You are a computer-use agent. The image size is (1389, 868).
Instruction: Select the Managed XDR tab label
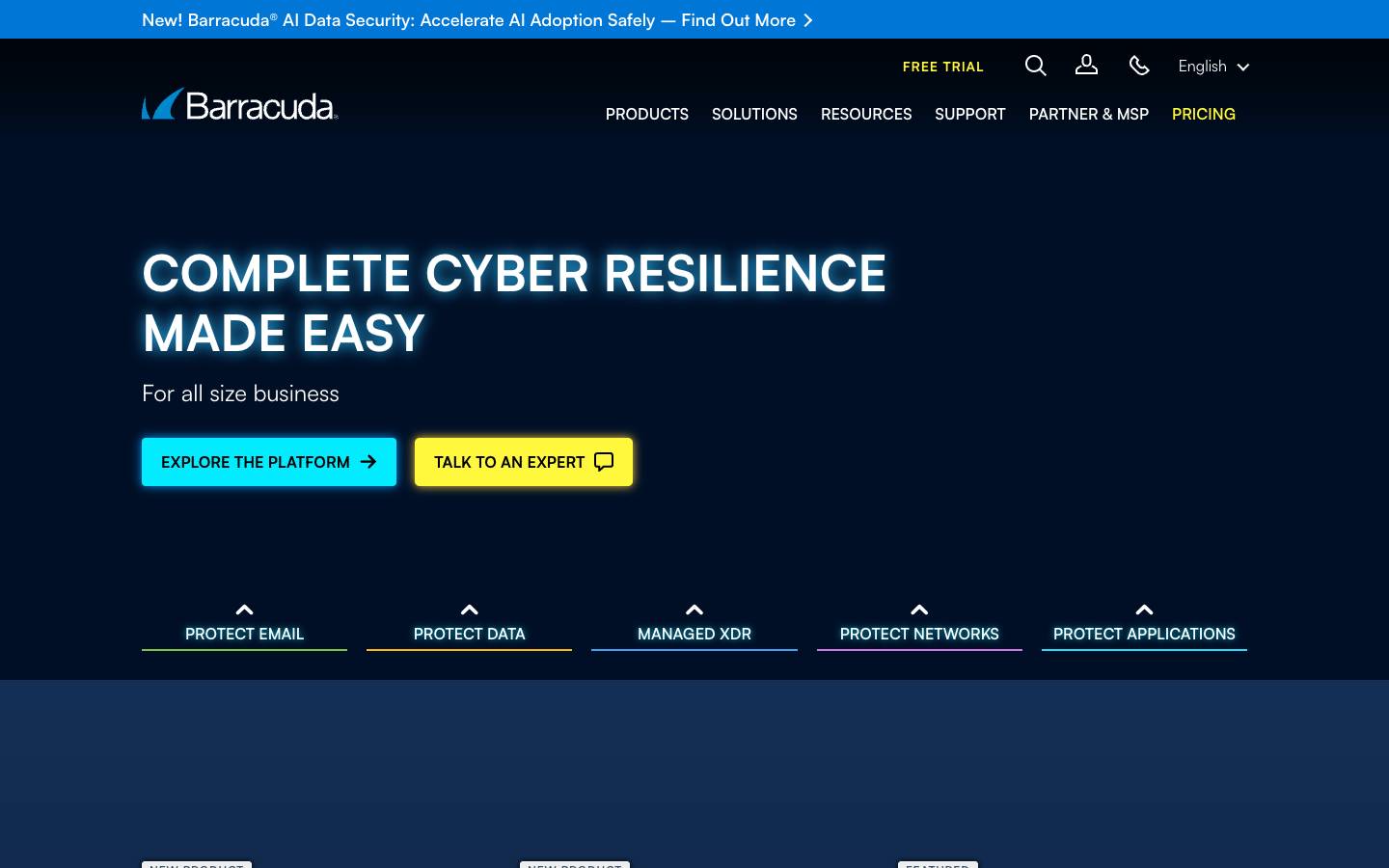[694, 634]
